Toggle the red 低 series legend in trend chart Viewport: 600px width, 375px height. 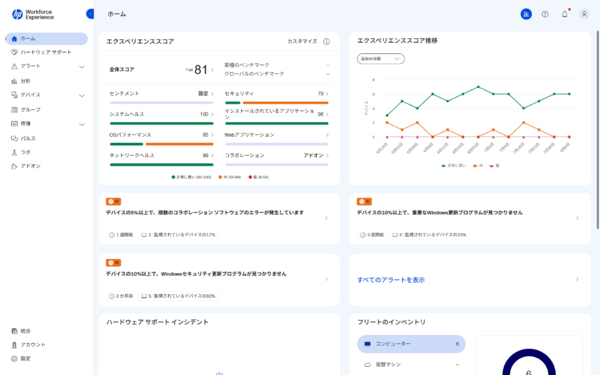[494, 166]
